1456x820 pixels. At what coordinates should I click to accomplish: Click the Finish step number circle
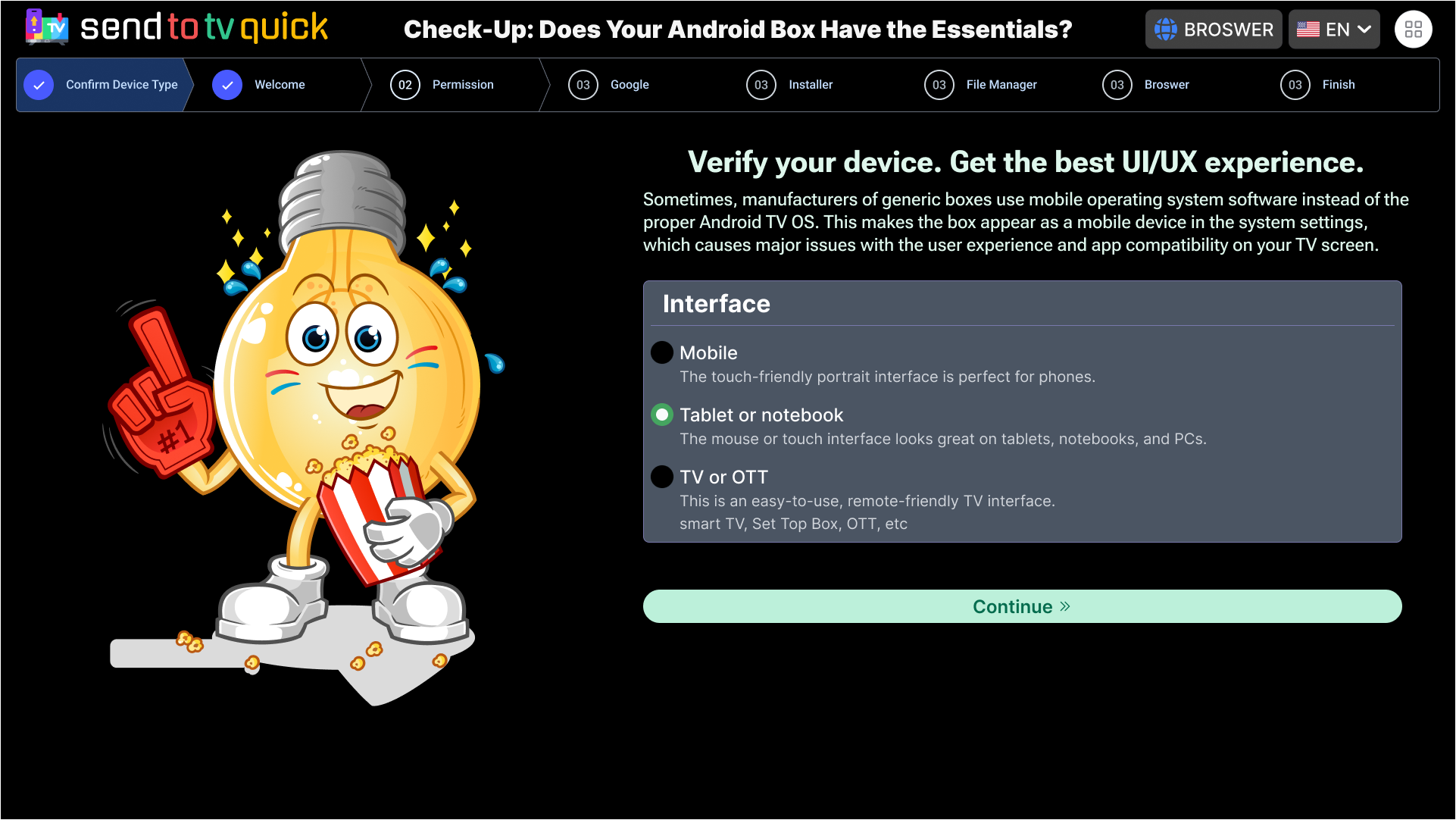coord(1295,85)
